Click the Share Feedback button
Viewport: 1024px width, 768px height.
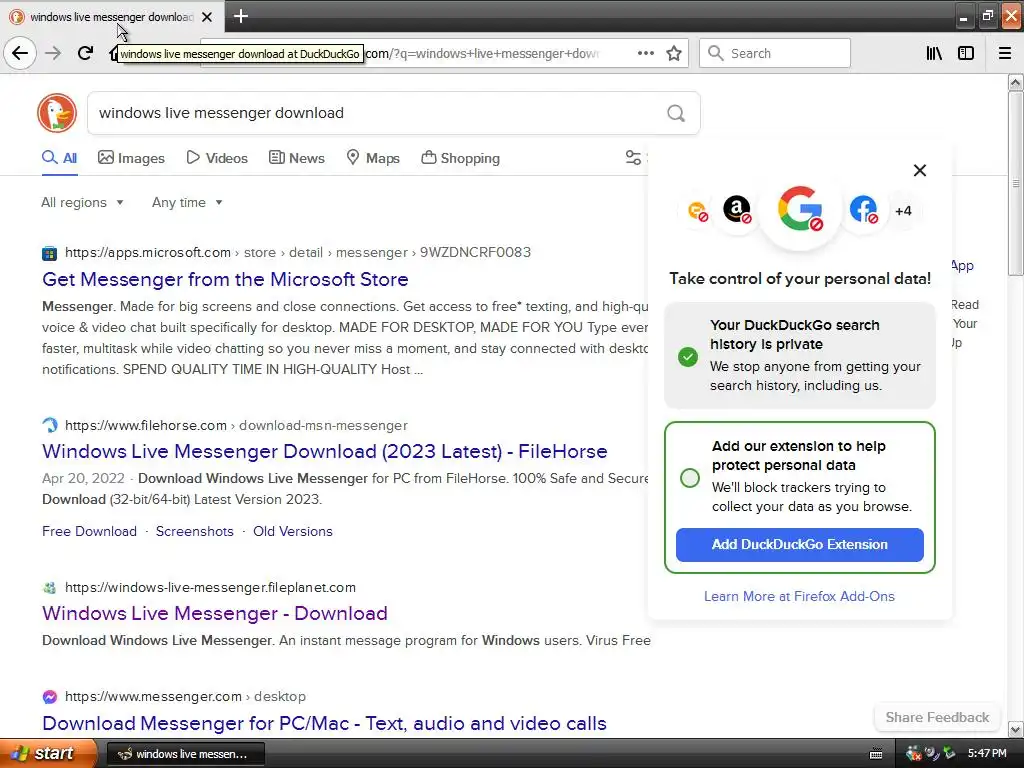click(937, 717)
